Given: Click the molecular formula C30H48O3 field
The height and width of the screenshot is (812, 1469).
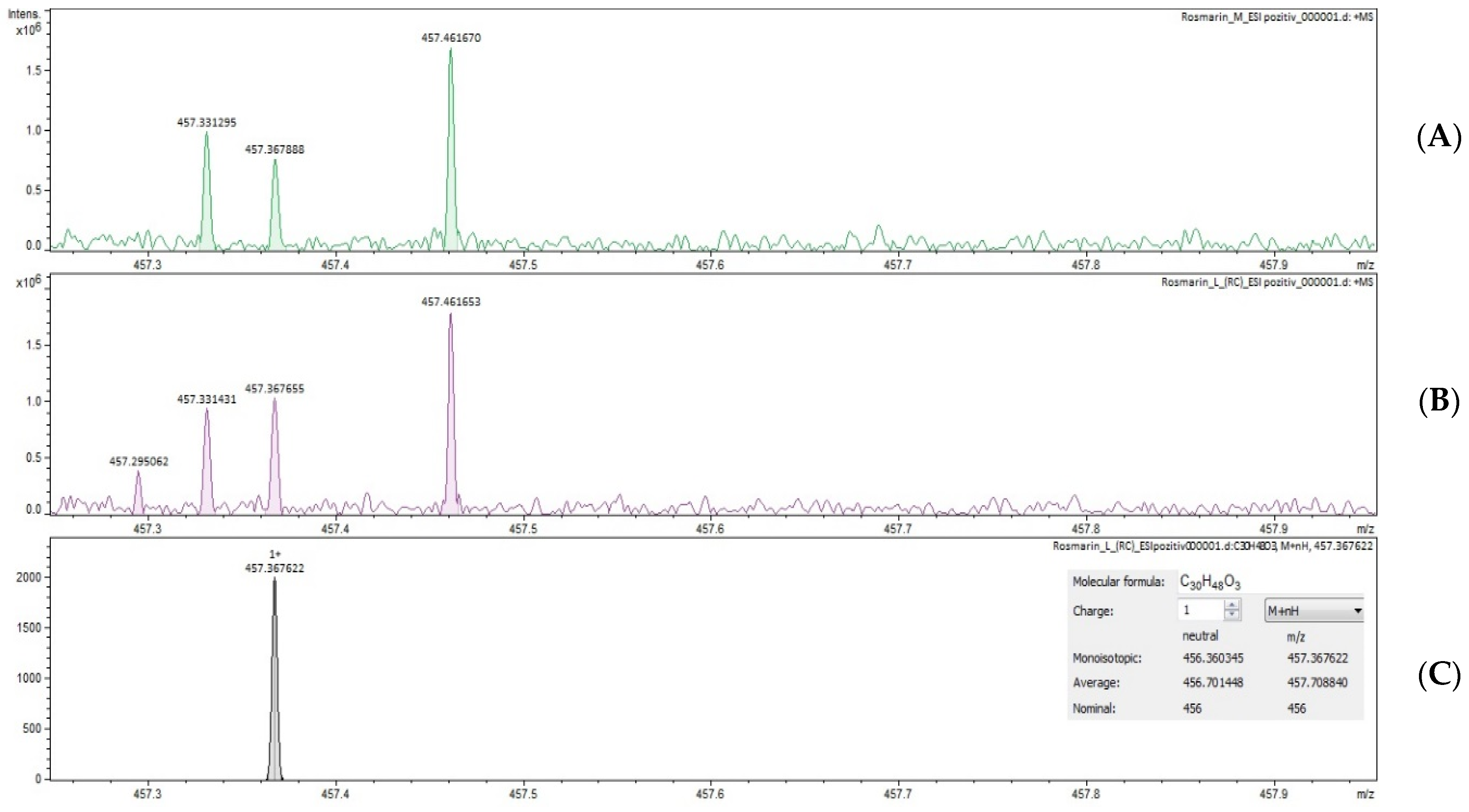Looking at the screenshot, I should pyautogui.click(x=1210, y=582).
